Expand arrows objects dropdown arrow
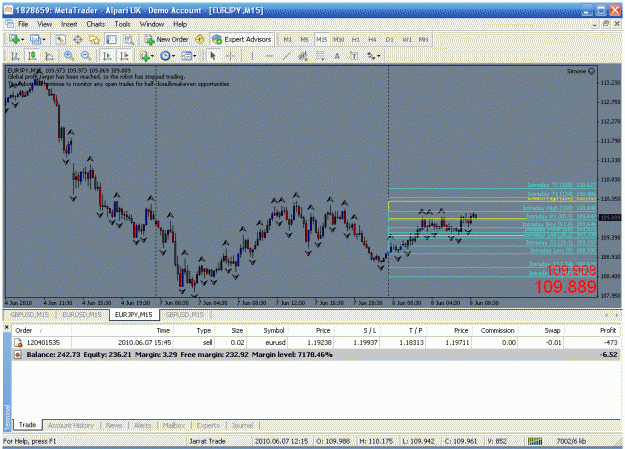 (378, 56)
